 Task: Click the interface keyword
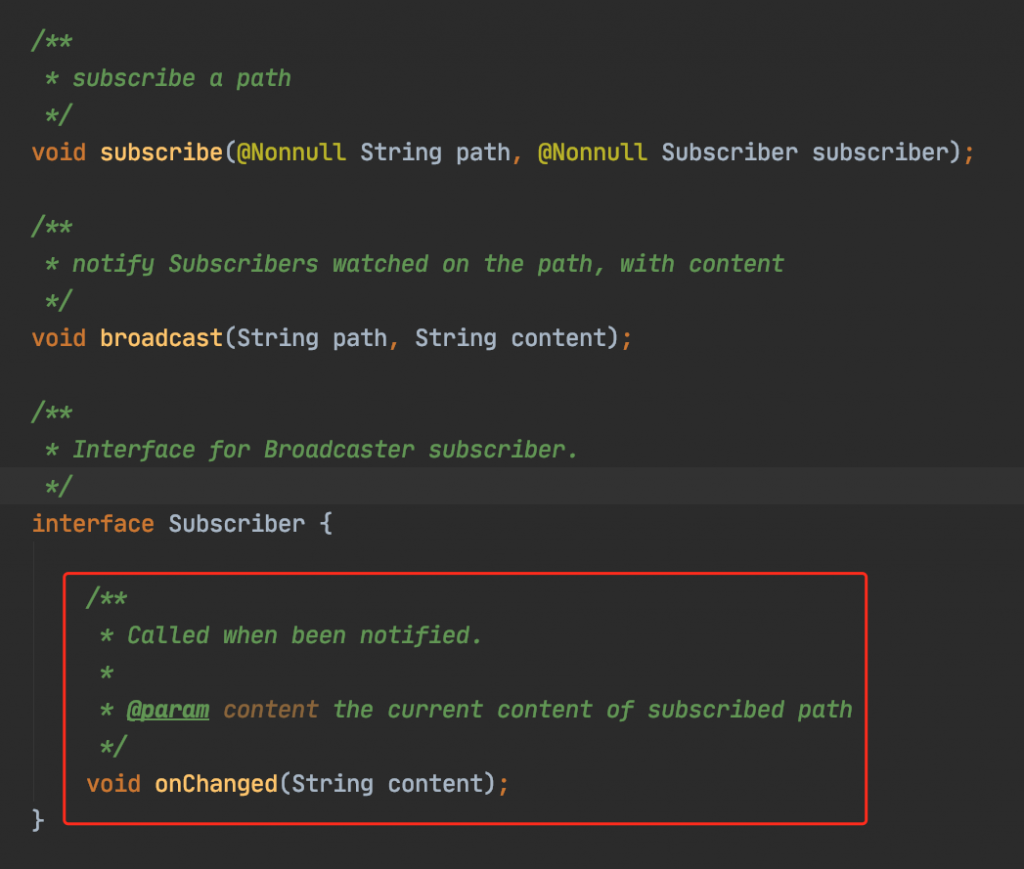[92, 524]
